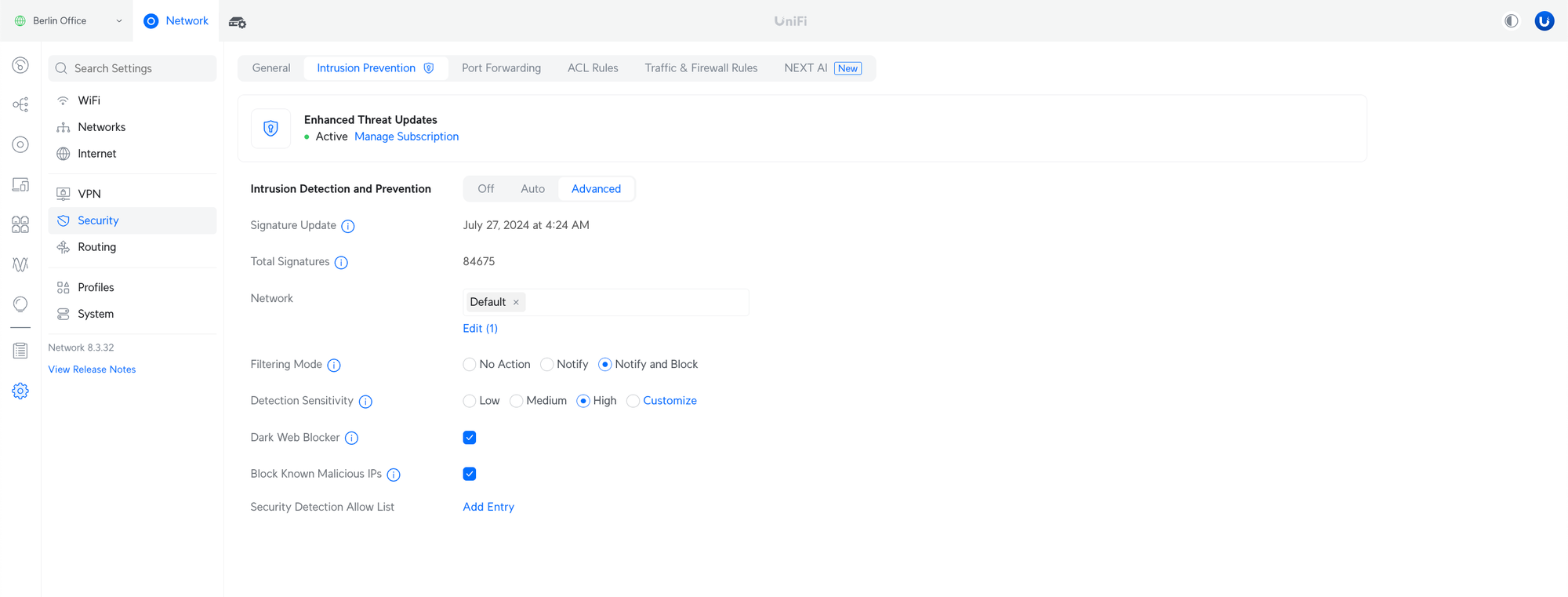Click Add Entry for allow list
The width and height of the screenshot is (1568, 597).
click(488, 507)
